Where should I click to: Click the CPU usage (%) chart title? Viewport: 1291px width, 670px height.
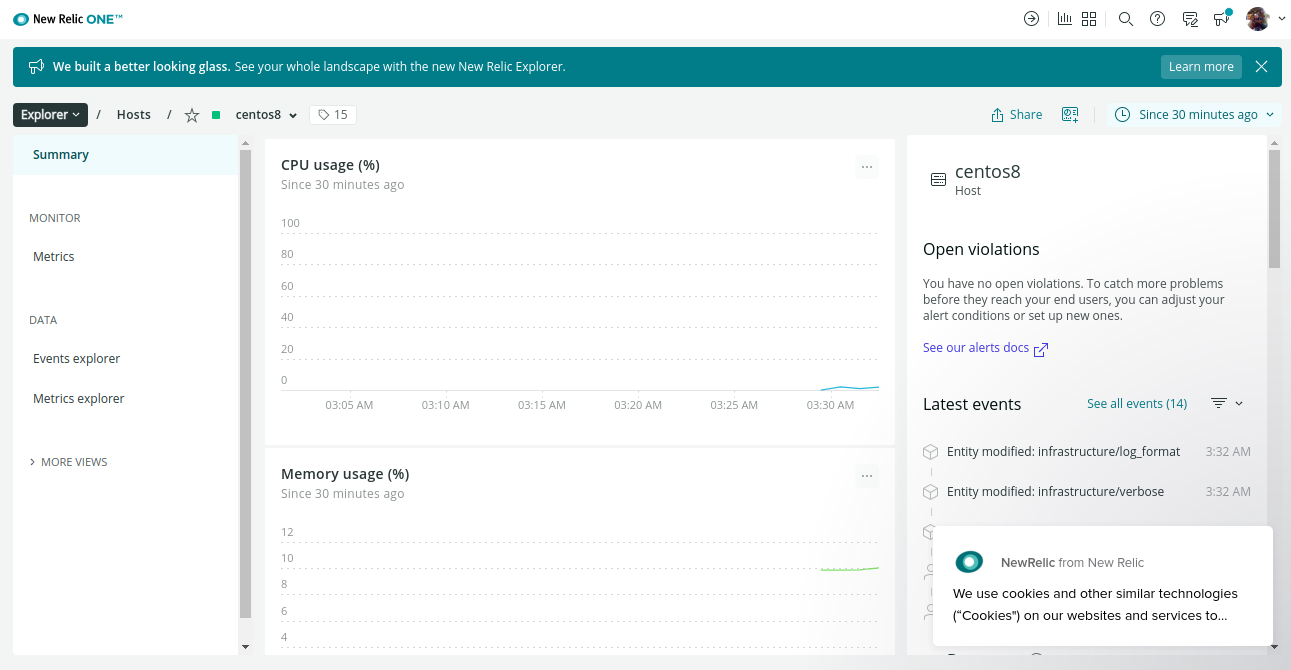pyautogui.click(x=330, y=165)
